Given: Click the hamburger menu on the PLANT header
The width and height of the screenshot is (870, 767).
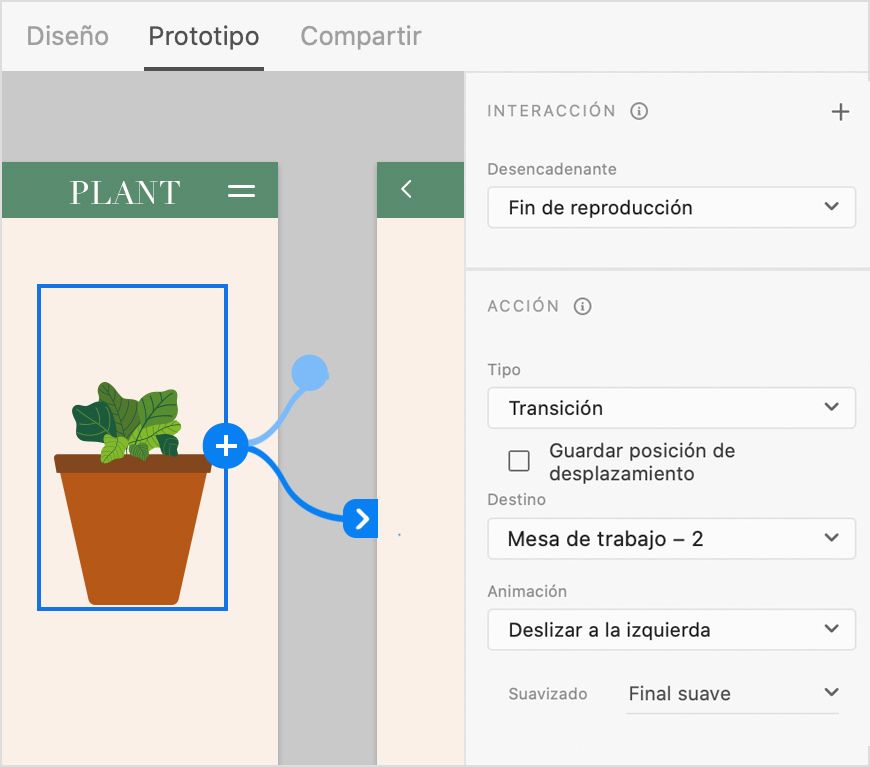Looking at the screenshot, I should coord(243,190).
